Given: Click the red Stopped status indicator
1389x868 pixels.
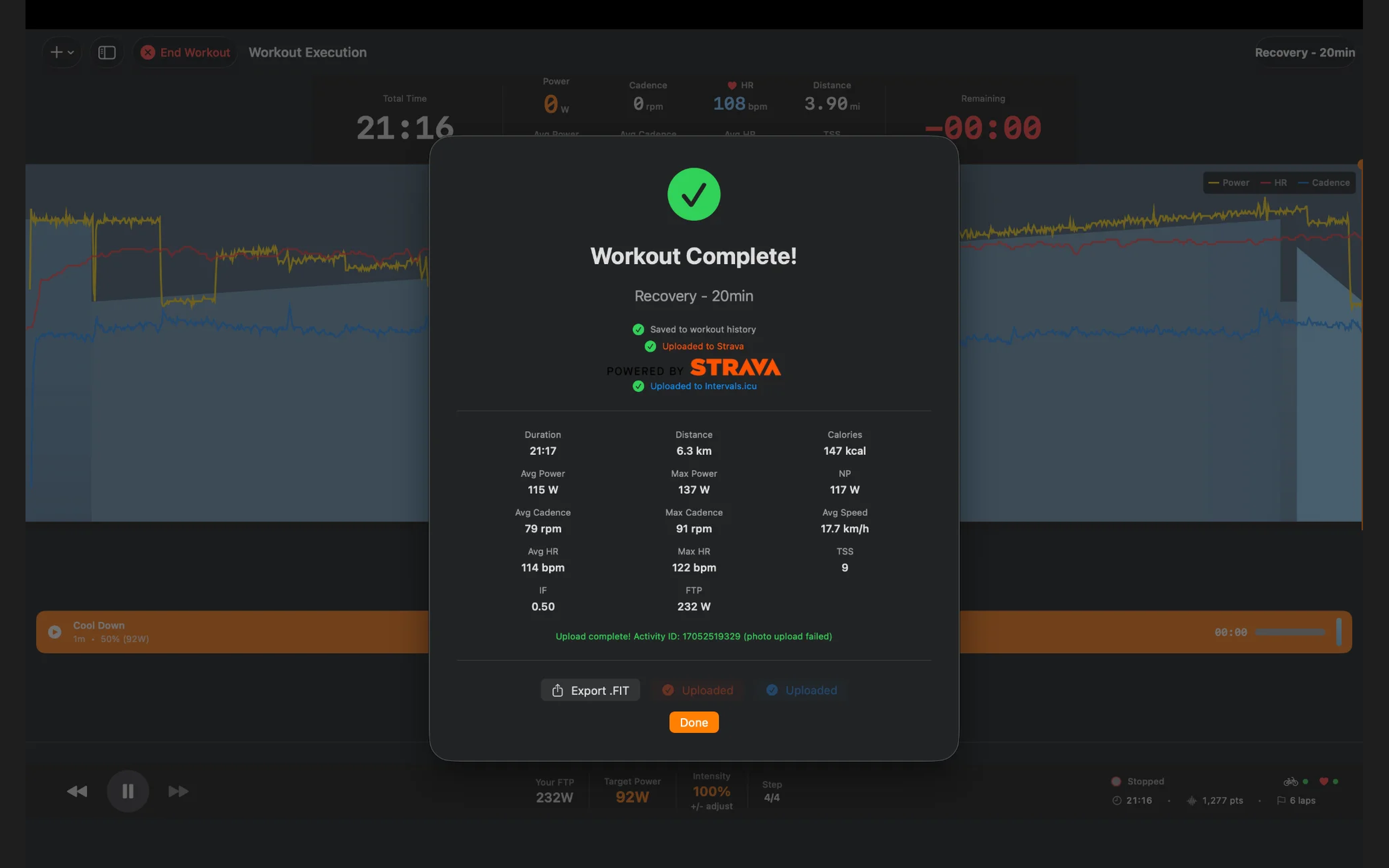Looking at the screenshot, I should point(1116,781).
